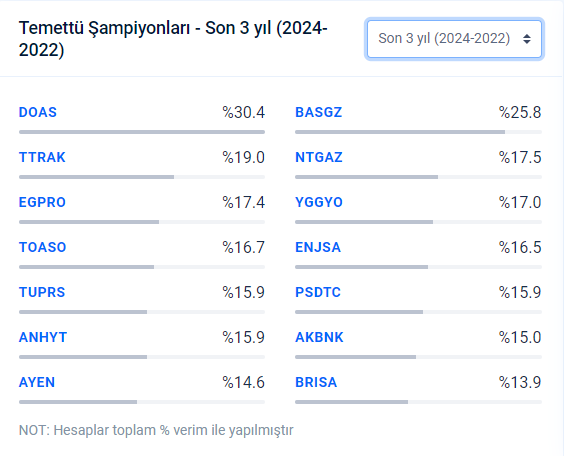Click the dropdown's up-down arrow icon
Screen dimensions: 564x456
[527, 39]
